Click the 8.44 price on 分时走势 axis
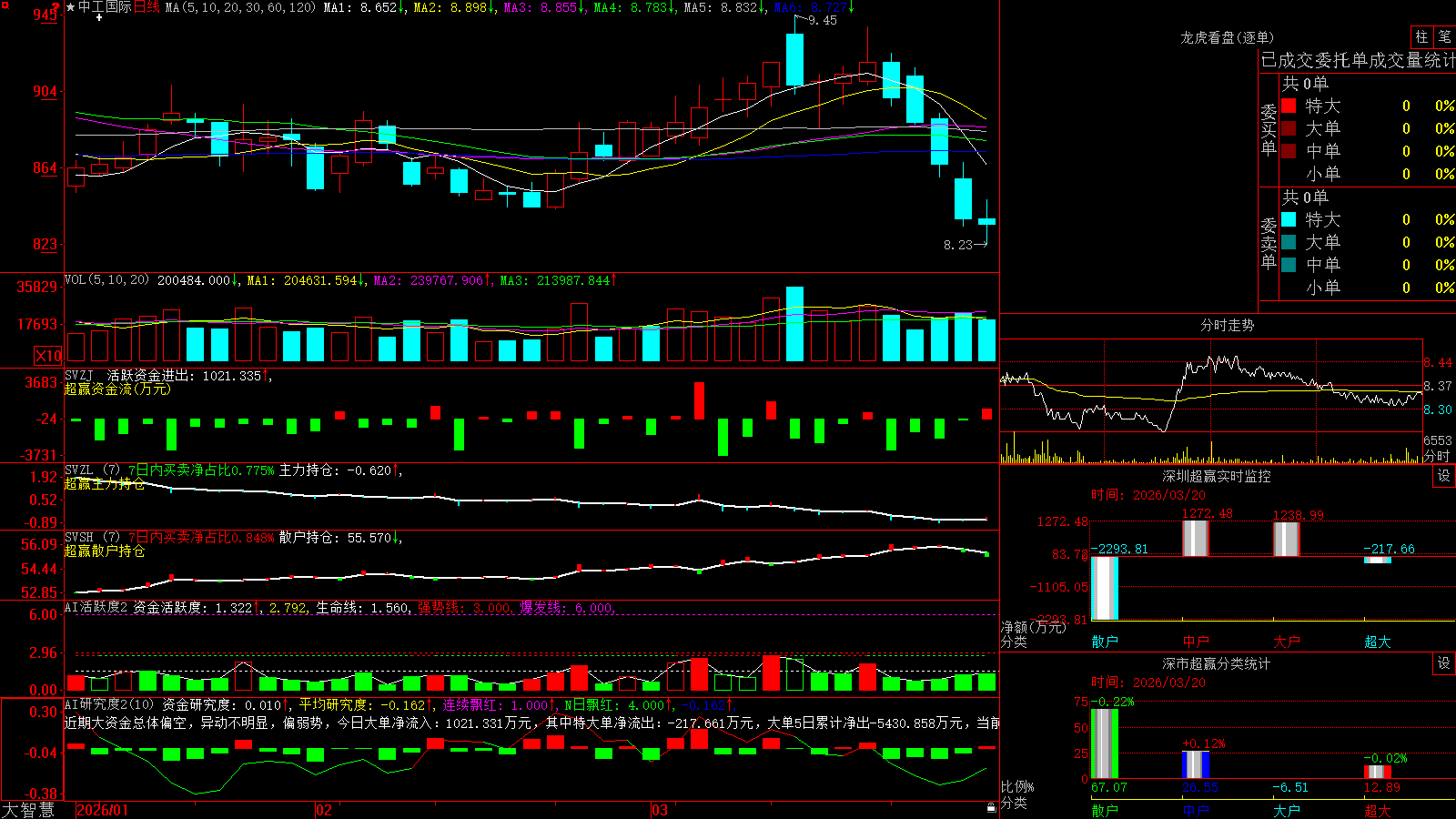Screen dimensions: 1456x819 [x=1438, y=362]
